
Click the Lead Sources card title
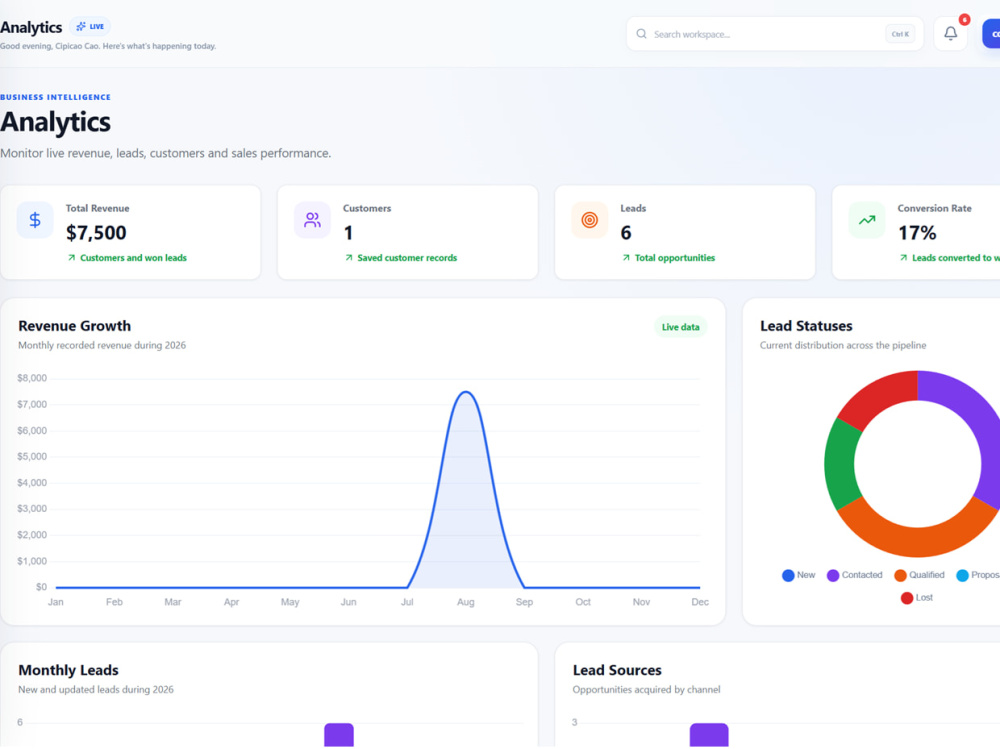click(x=617, y=671)
